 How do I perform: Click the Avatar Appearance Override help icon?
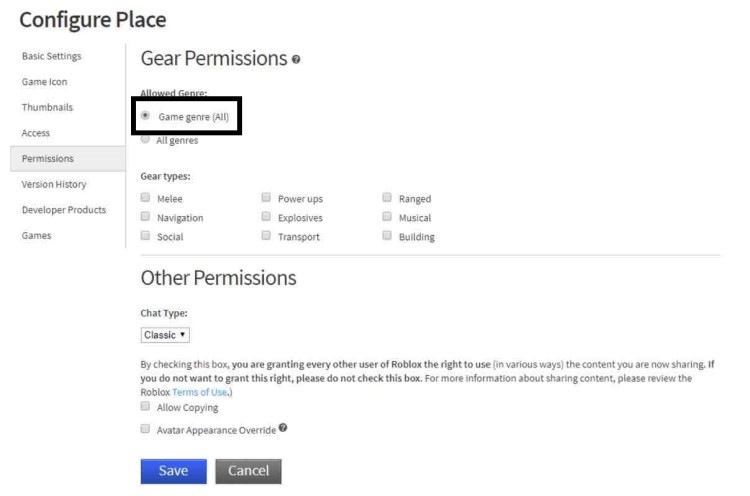point(283,428)
